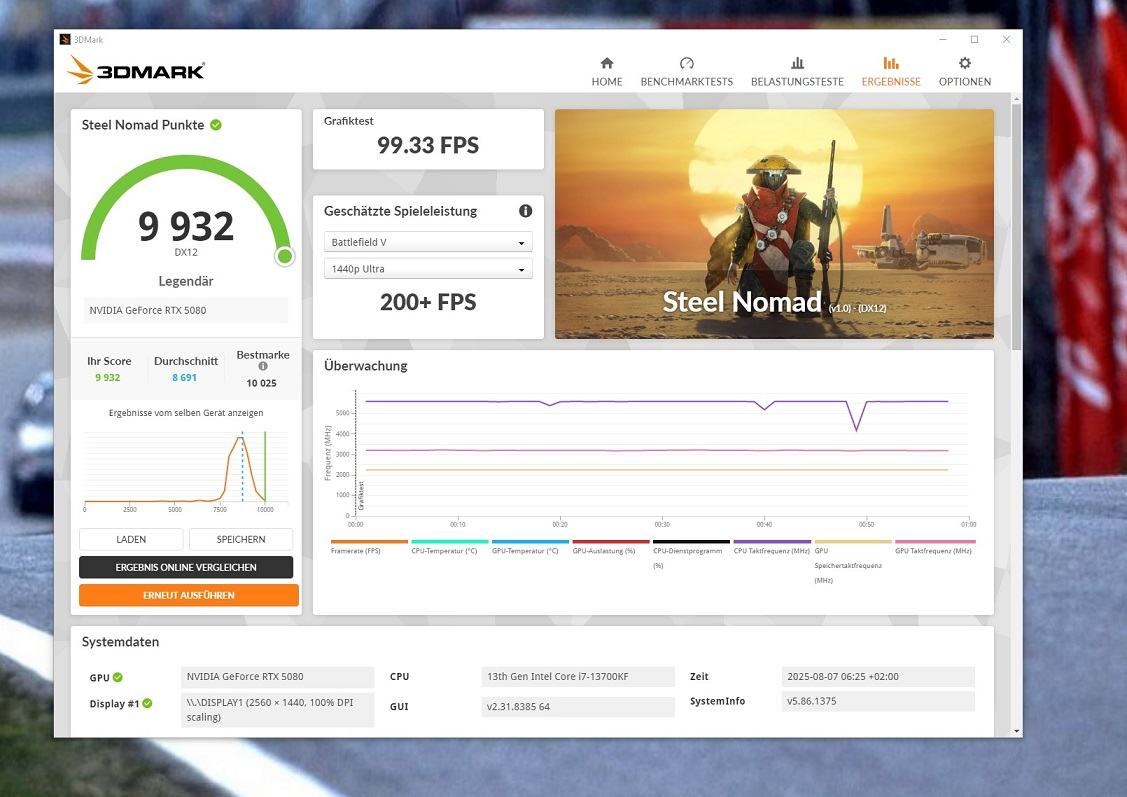This screenshot has height=797, width=1127.
Task: Click the green checkmark beside Steel Nomad Punkte
Action: tap(216, 125)
